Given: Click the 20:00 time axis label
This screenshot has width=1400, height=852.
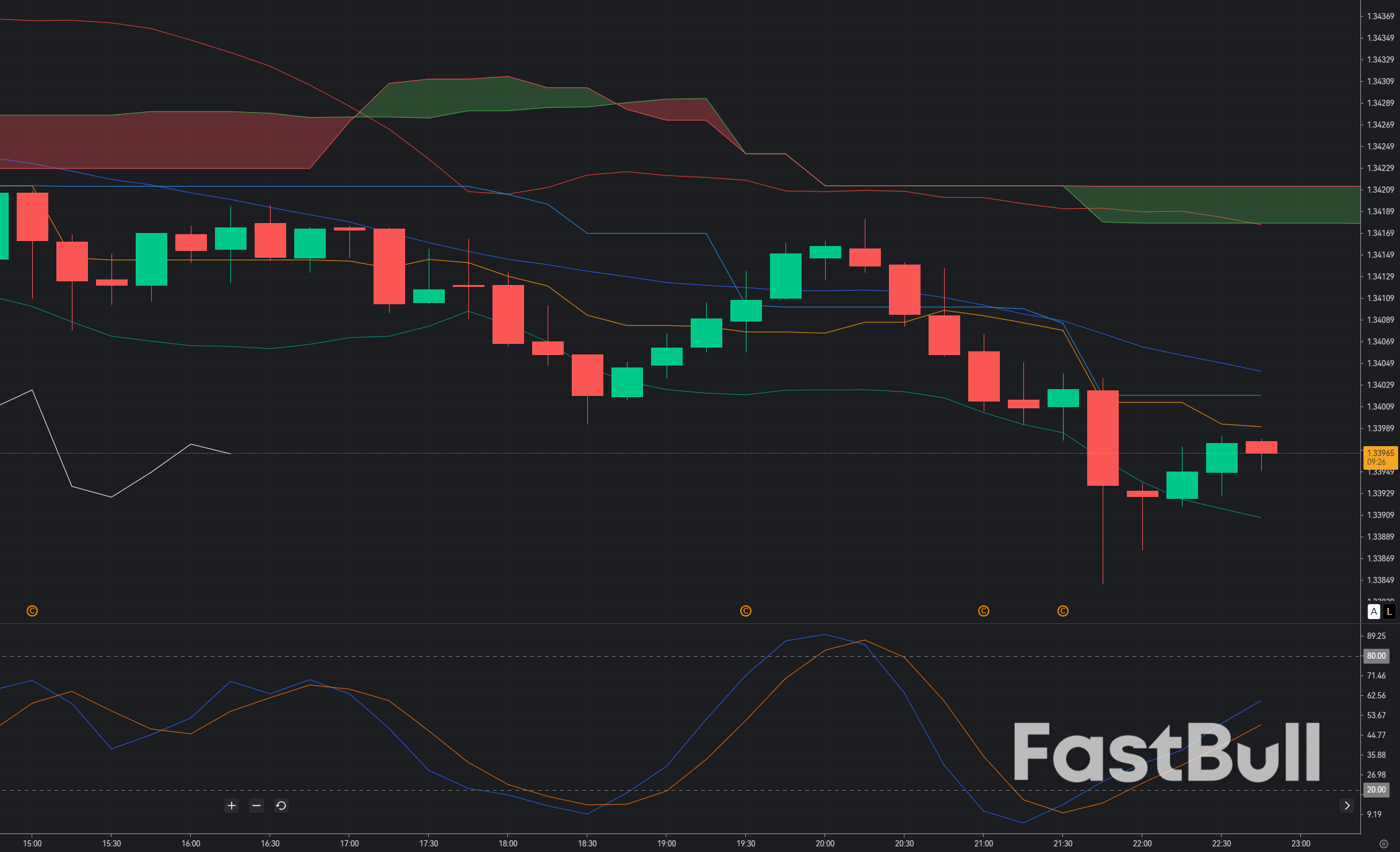Looking at the screenshot, I should (825, 843).
